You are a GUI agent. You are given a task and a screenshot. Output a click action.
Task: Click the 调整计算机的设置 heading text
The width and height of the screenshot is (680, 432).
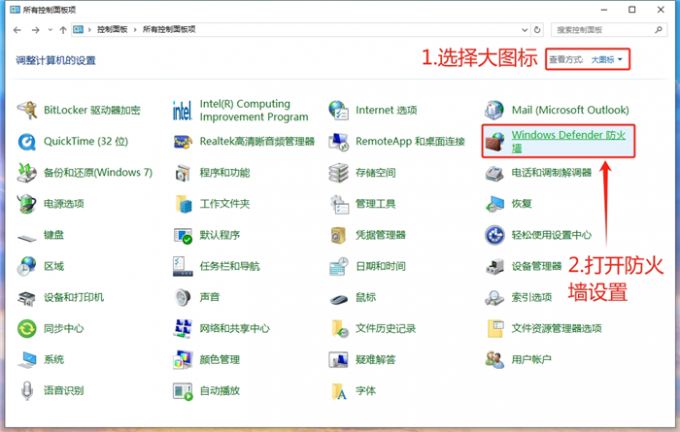(x=56, y=60)
